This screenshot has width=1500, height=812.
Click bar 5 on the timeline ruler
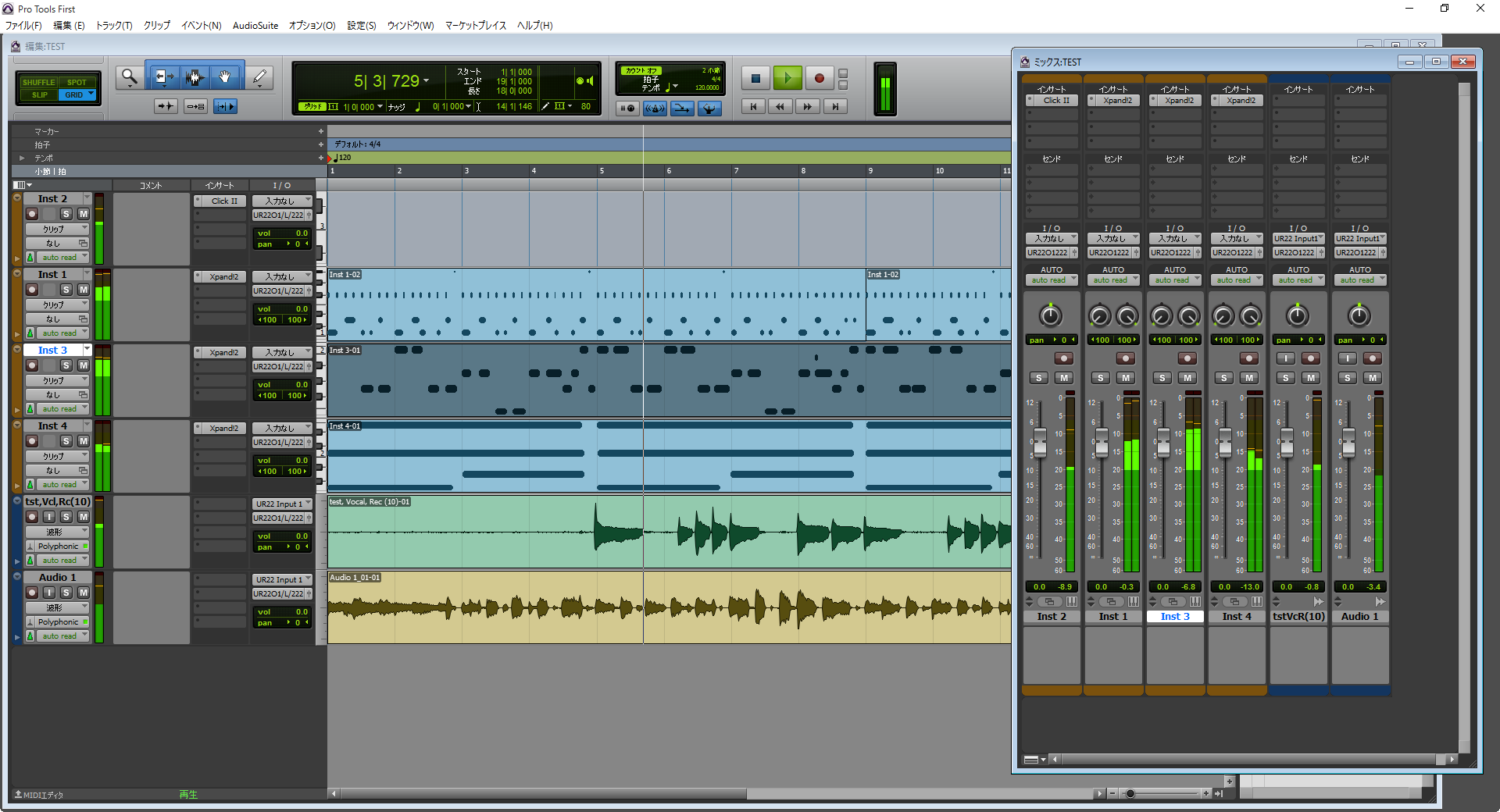[602, 171]
